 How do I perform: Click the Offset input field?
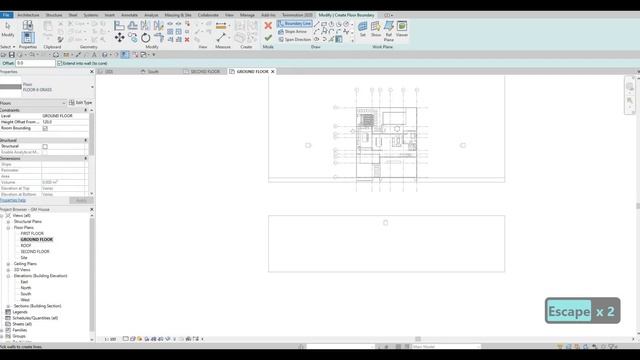[x=35, y=63]
